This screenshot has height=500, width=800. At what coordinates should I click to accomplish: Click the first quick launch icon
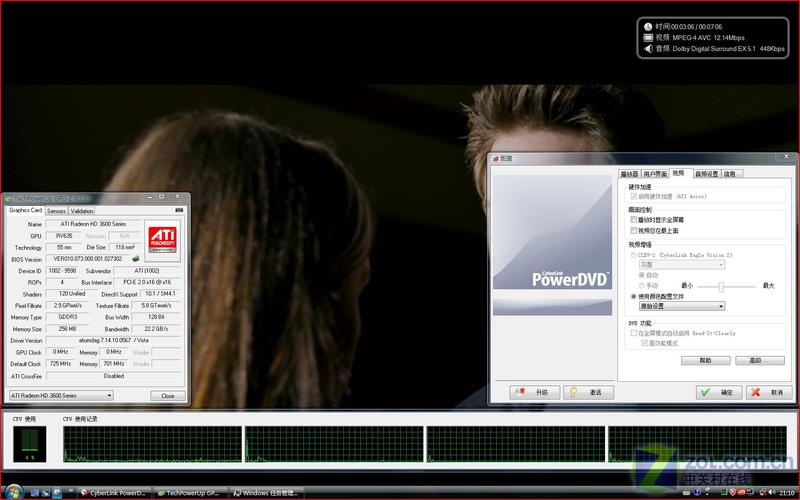coord(35,493)
